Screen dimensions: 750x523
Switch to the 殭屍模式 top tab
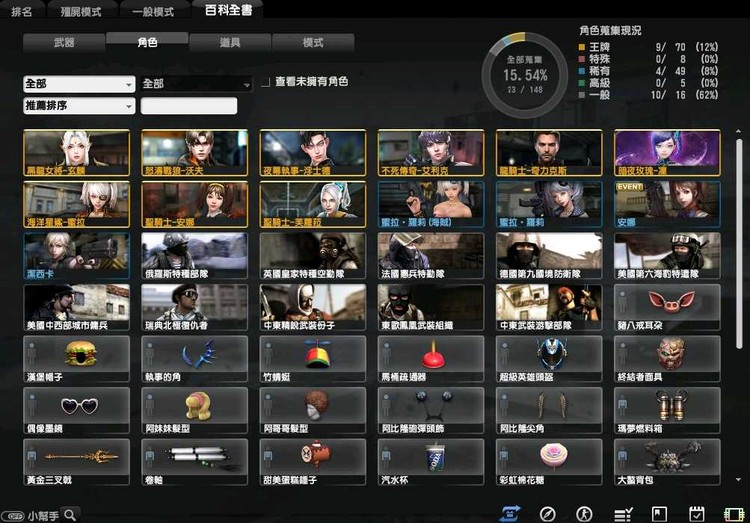81,11
